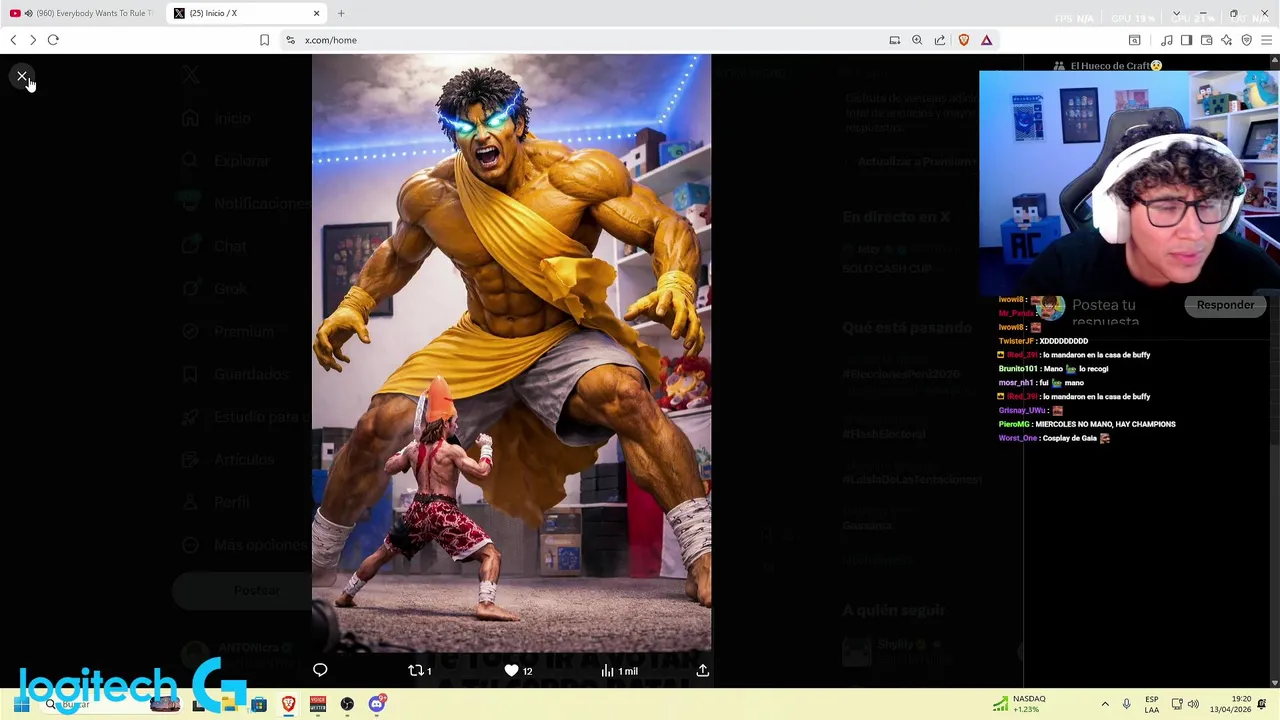Open Brave Rewards triangle icon
The width and height of the screenshot is (1280, 720).
[986, 40]
